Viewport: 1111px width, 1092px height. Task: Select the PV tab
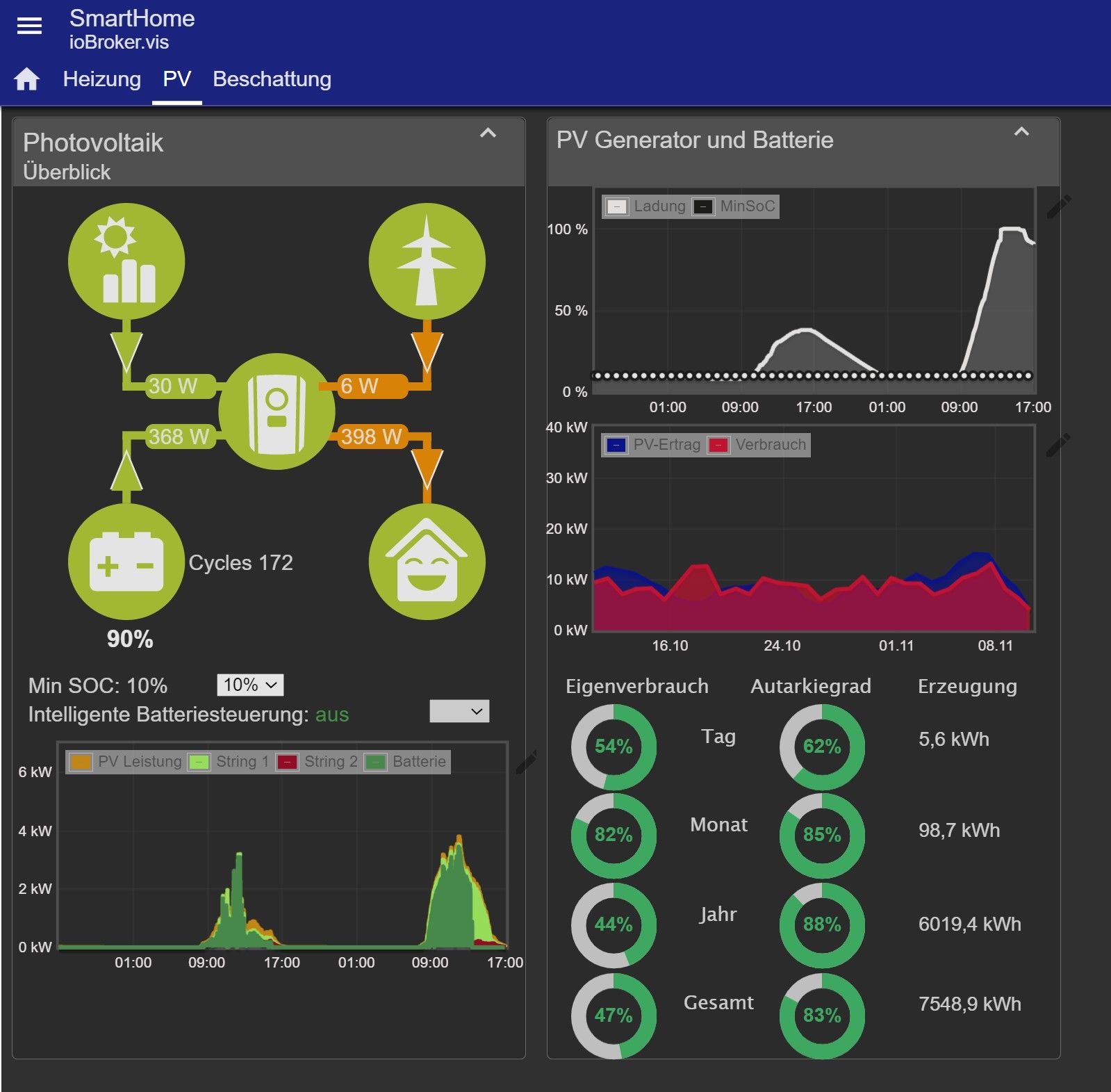coord(177,79)
